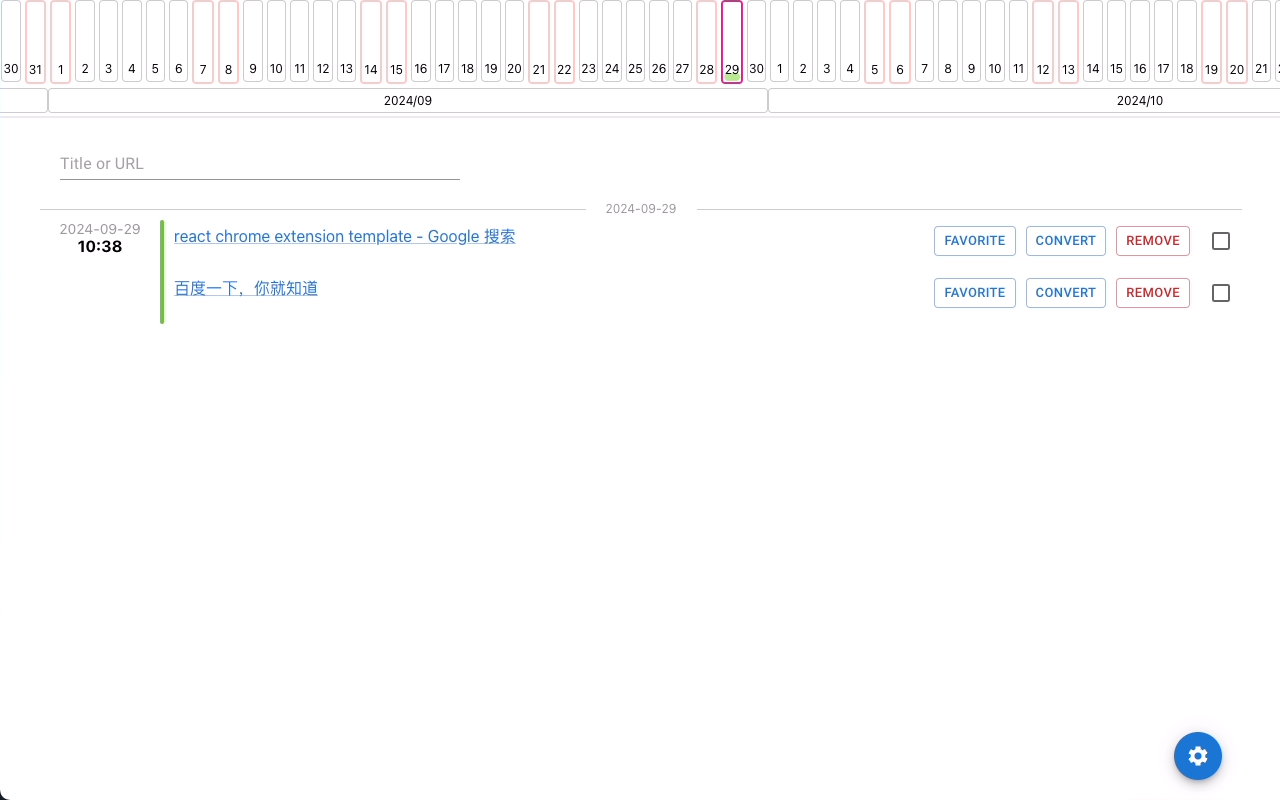Favorite the 百度一下 entry
1280x800 pixels.
[x=974, y=292]
